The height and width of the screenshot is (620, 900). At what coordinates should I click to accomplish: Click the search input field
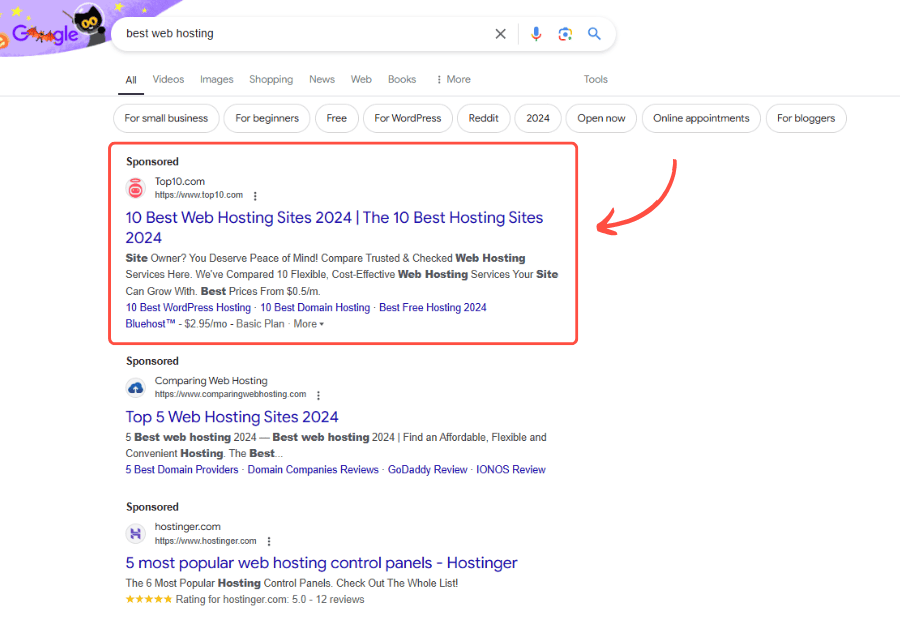(x=300, y=34)
